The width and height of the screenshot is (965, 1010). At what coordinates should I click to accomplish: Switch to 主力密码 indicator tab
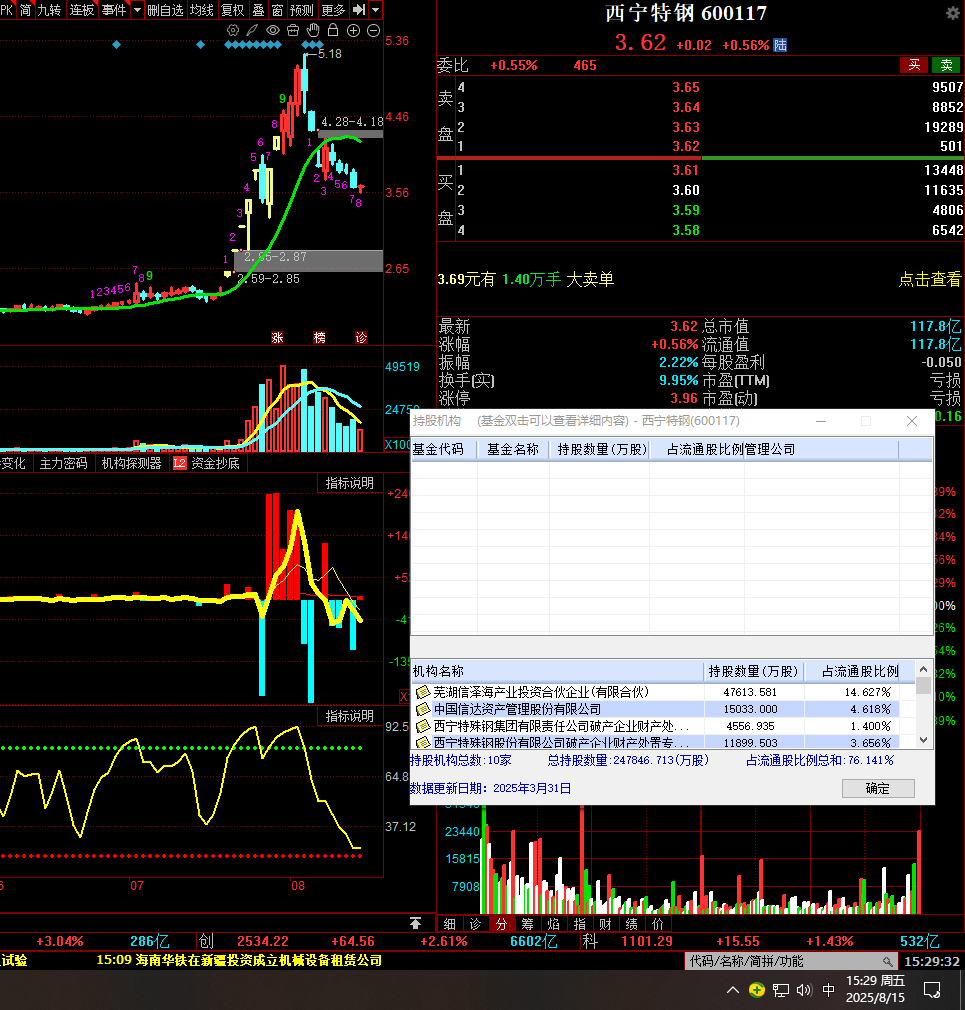(x=63, y=463)
